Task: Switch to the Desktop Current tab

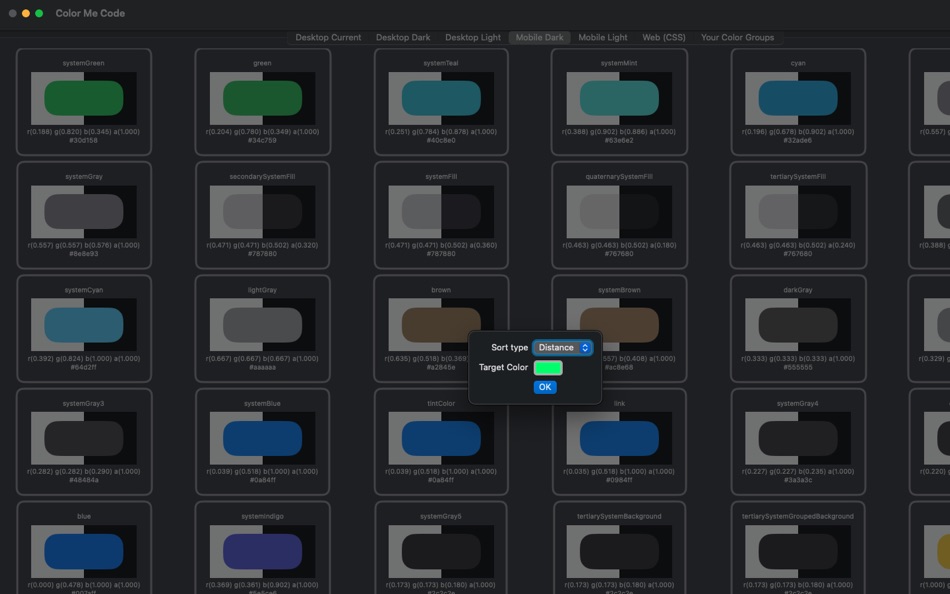Action: click(327, 37)
